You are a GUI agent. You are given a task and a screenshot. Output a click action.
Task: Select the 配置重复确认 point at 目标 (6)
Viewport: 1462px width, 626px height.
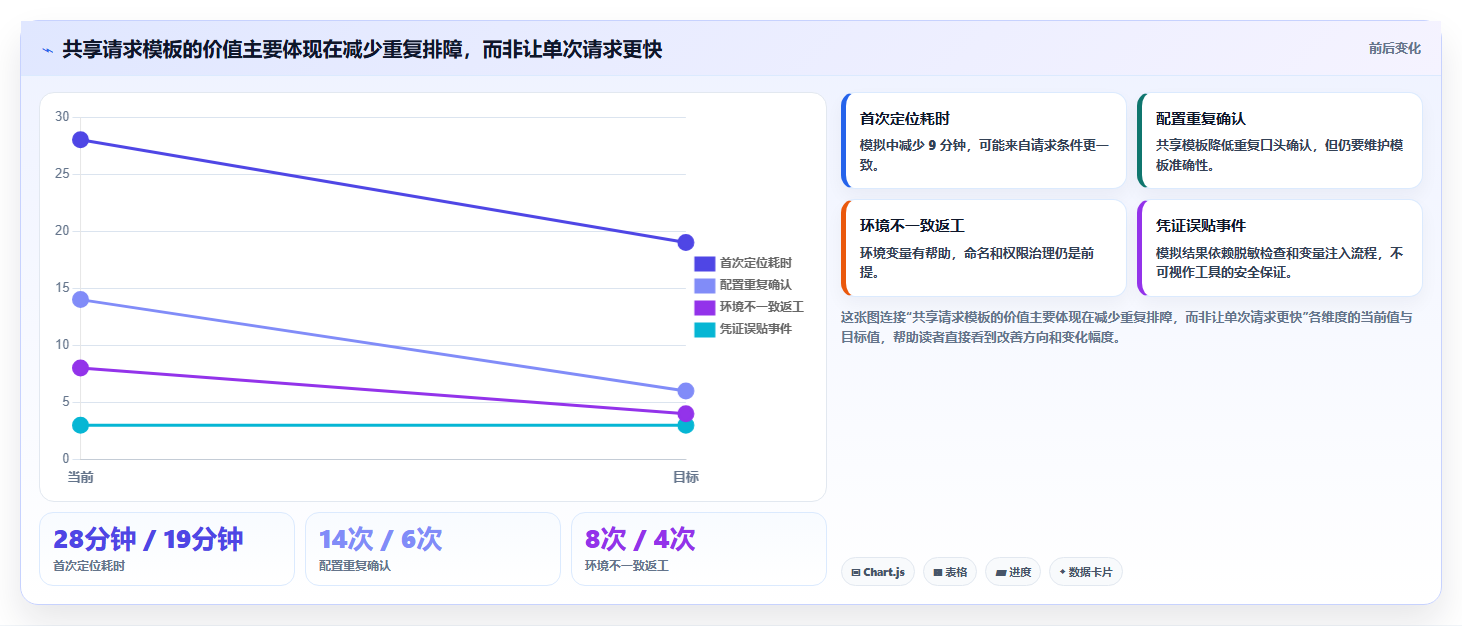[686, 391]
